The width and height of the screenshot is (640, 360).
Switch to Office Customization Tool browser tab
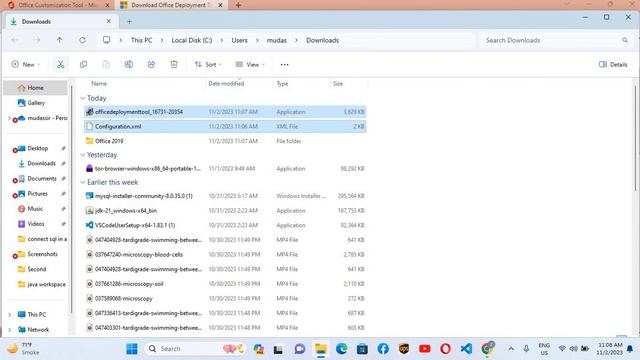pos(58,5)
